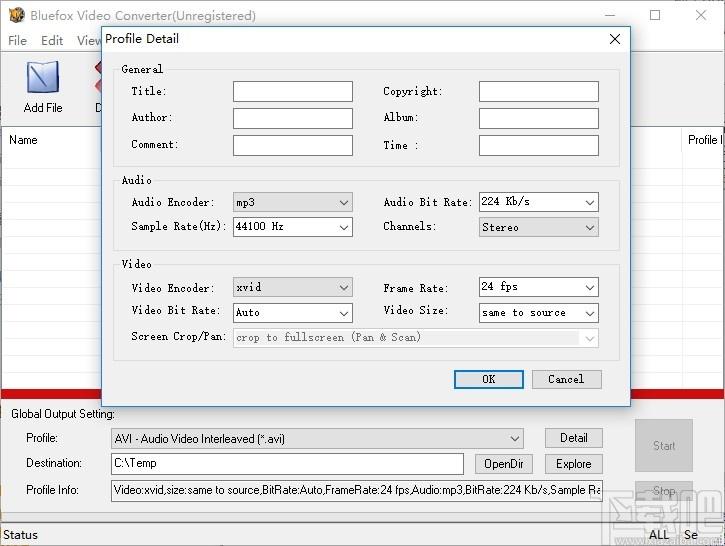Open the View menu
The height and width of the screenshot is (546, 725).
coord(89,41)
